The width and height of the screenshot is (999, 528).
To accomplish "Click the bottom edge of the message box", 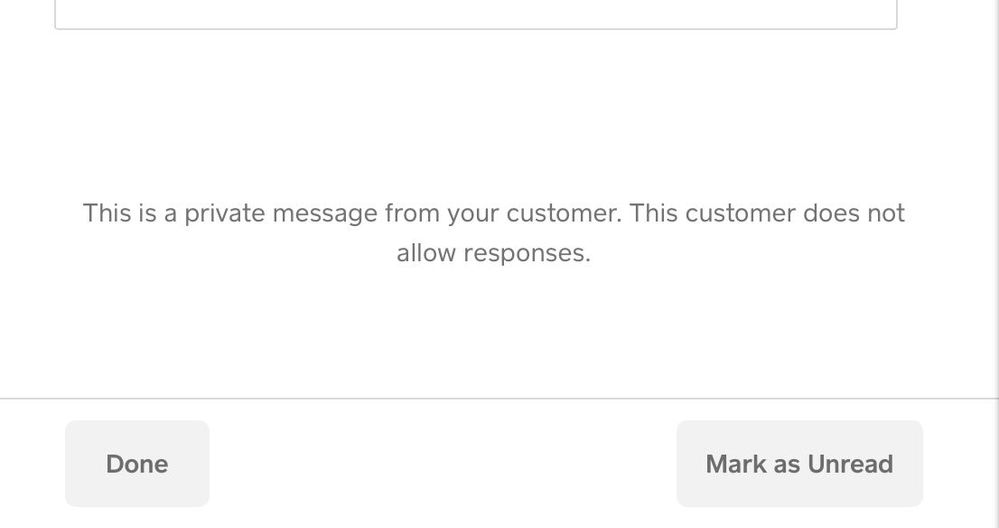I will 475,28.
